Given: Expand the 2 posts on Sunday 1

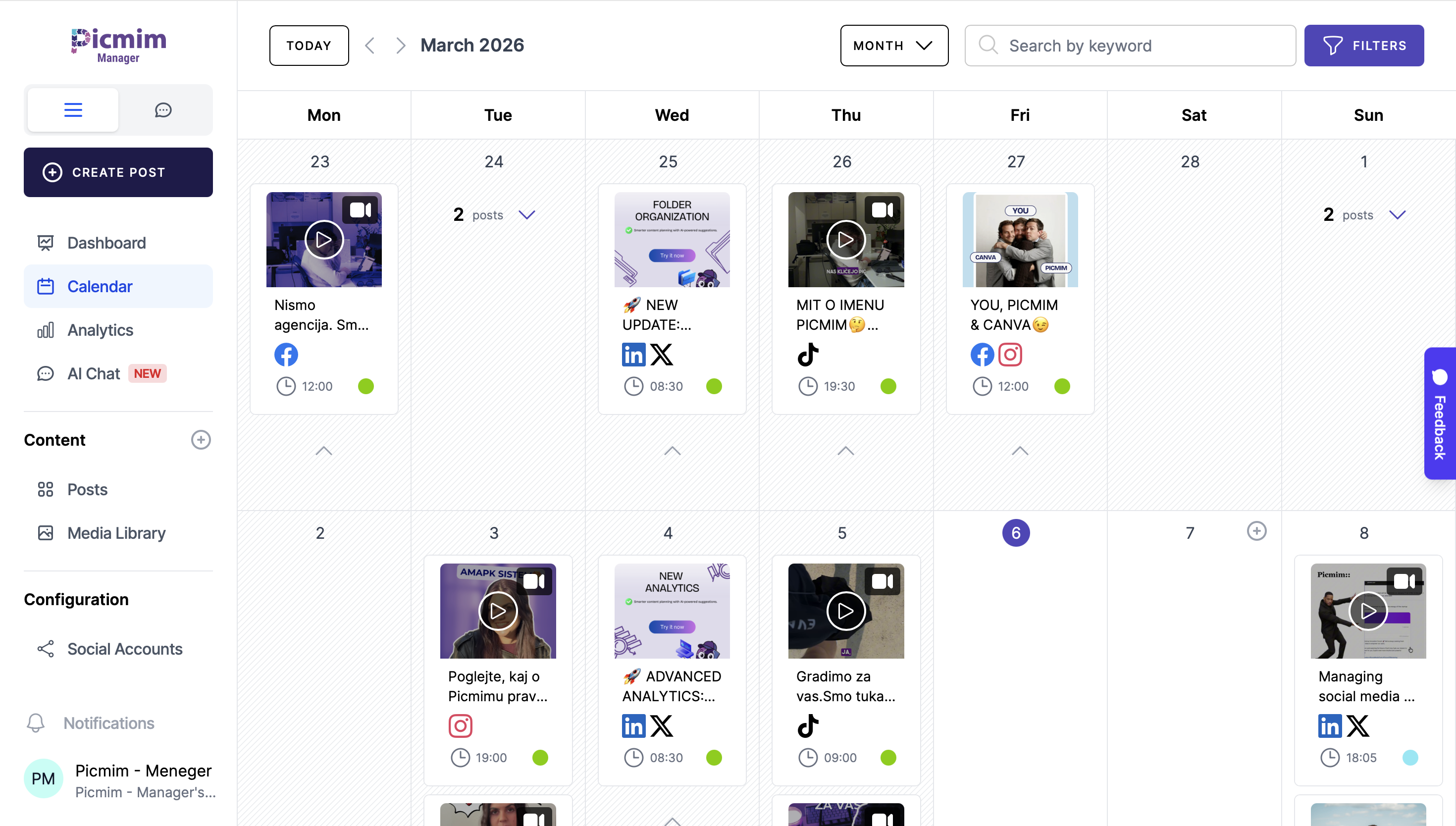Looking at the screenshot, I should point(1397,214).
